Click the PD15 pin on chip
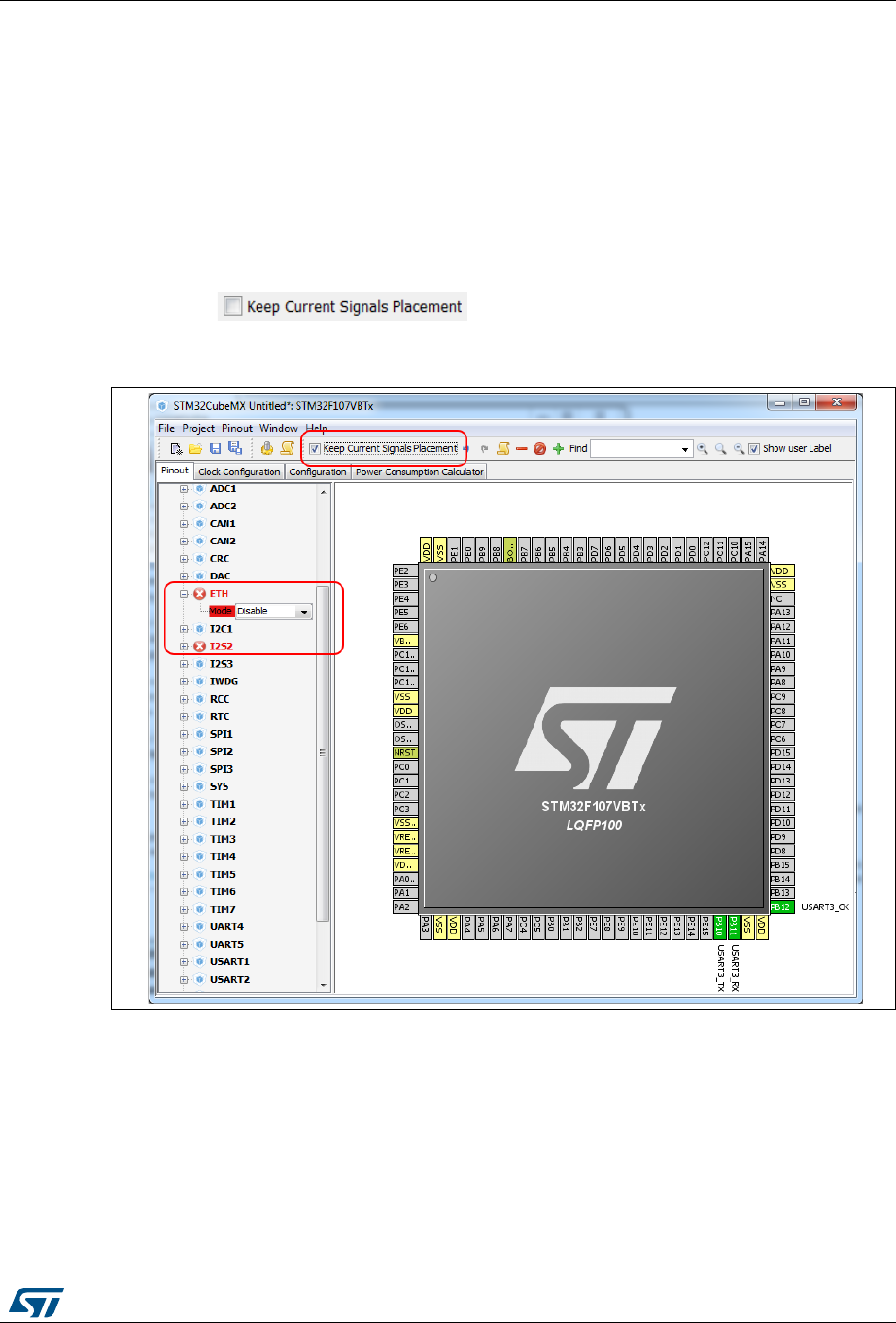Screen dimensions: 896x1323 (781, 753)
